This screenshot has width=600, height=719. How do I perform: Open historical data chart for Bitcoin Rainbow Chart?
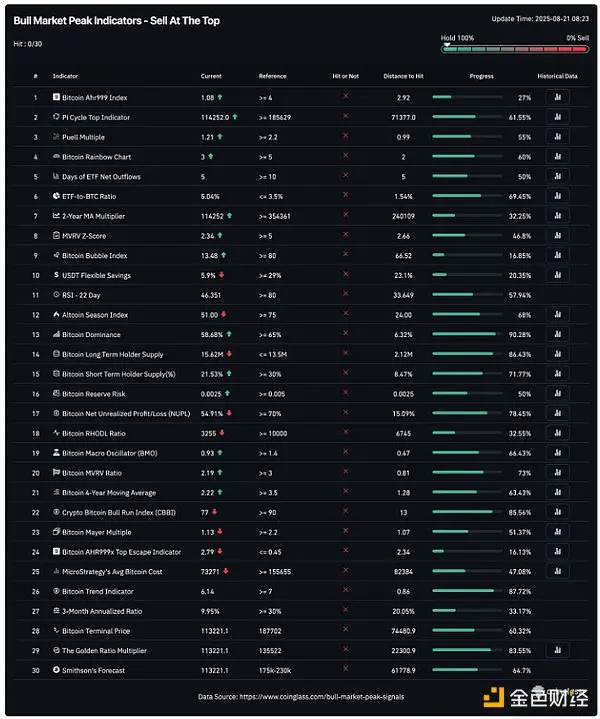(x=557, y=156)
